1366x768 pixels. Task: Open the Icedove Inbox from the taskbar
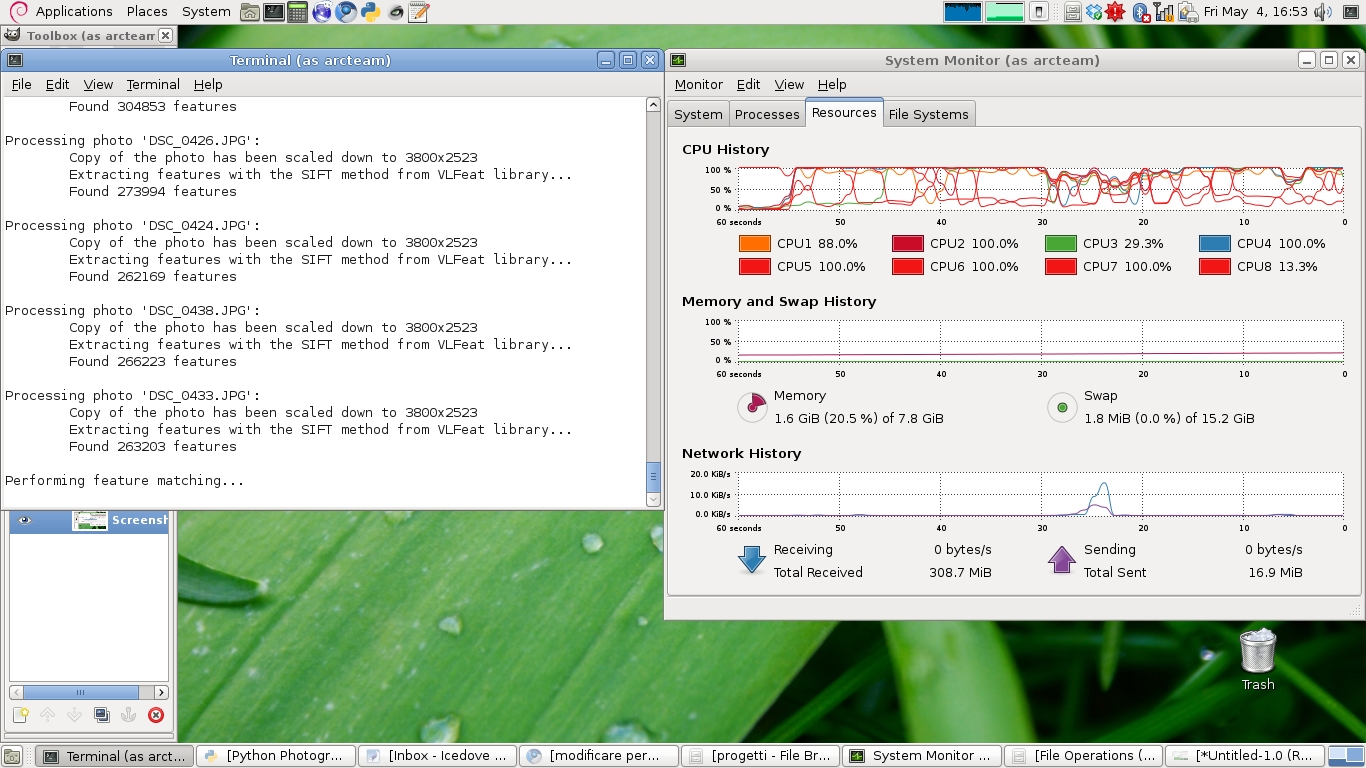[x=437, y=755]
